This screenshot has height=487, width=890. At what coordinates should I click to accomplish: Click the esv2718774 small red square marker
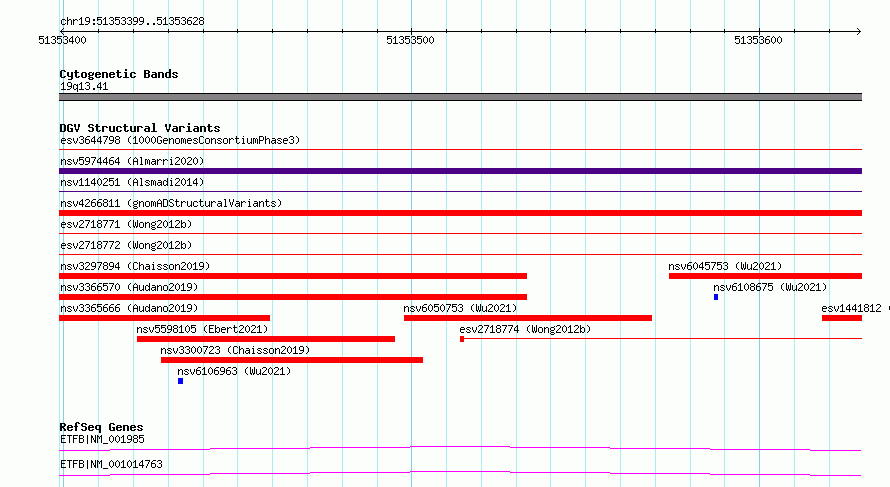click(462, 339)
